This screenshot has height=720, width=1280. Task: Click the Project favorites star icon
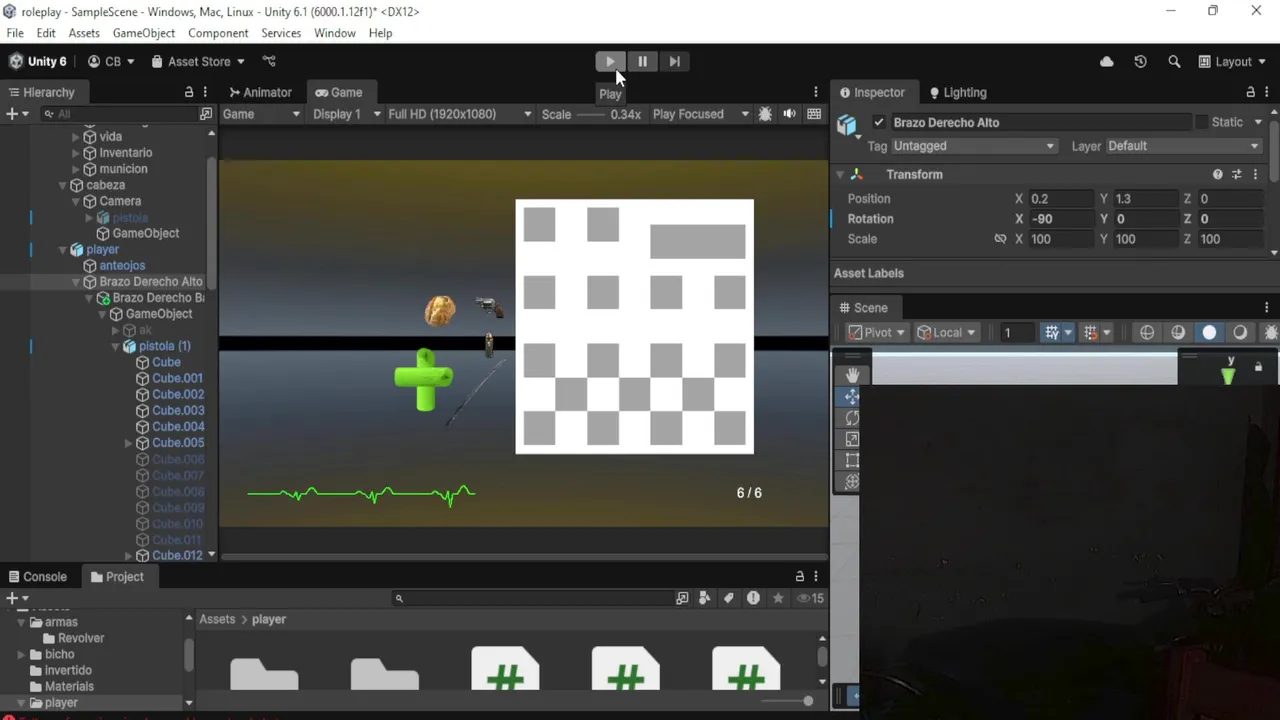(x=778, y=598)
